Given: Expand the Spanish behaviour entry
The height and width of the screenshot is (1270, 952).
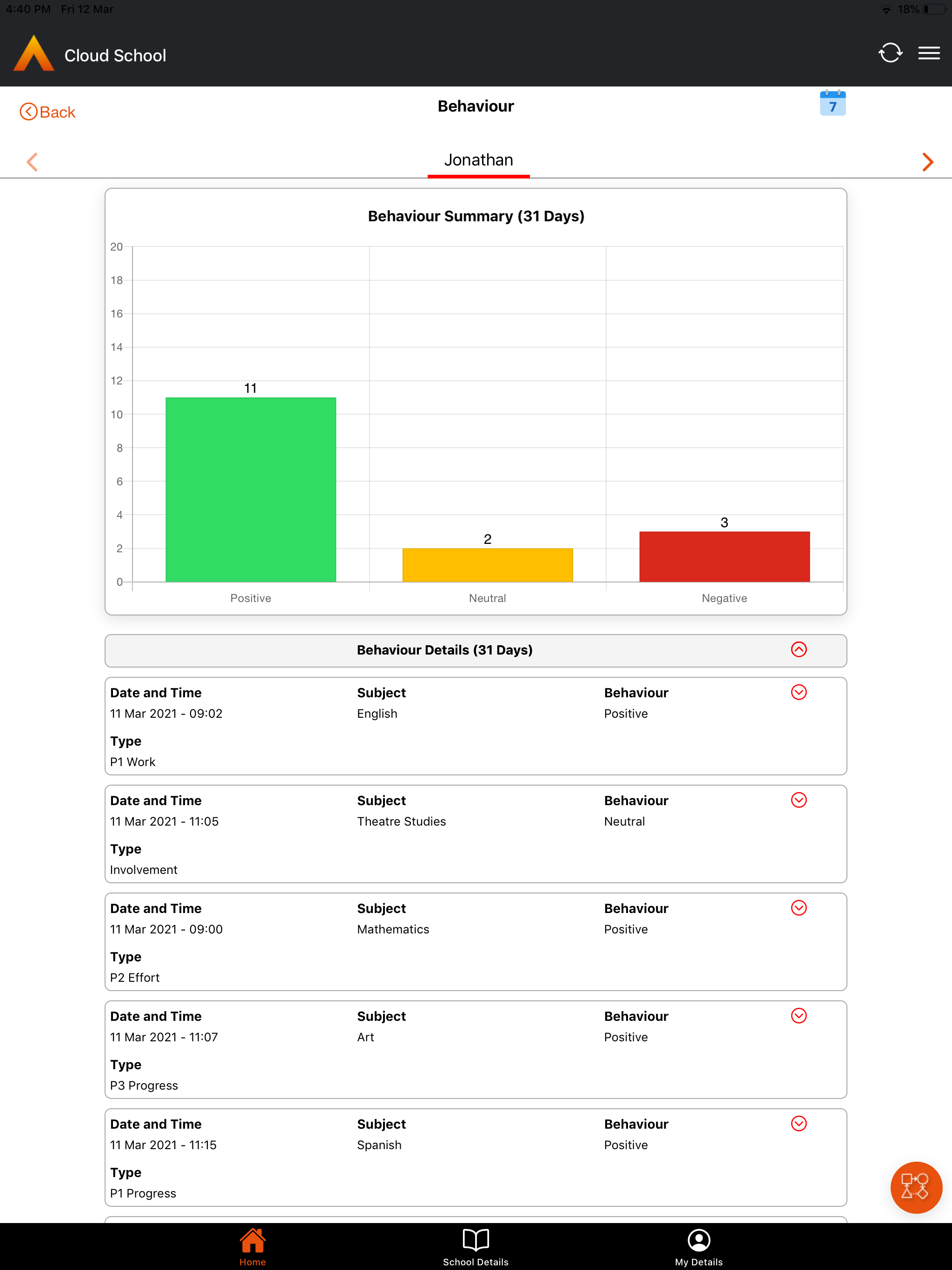Looking at the screenshot, I should click(799, 1124).
